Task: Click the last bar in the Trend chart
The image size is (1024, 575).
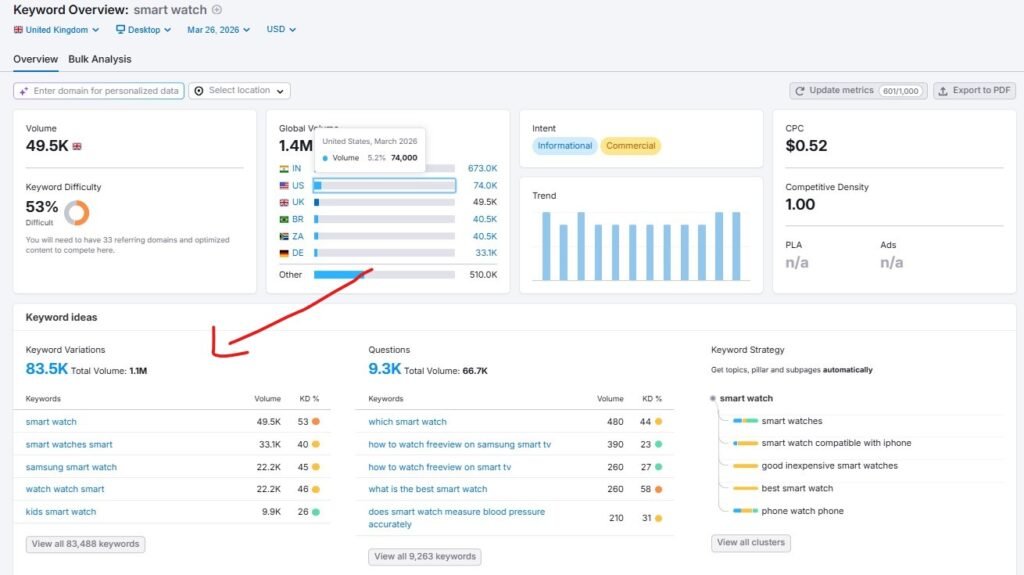Action: tap(736, 246)
